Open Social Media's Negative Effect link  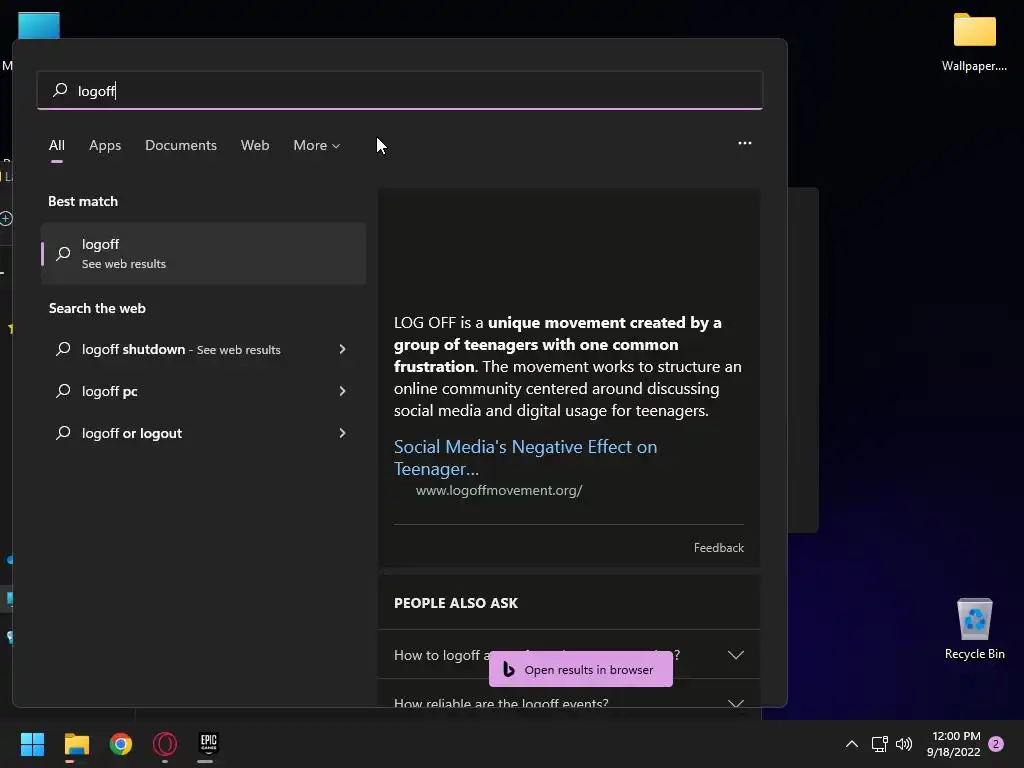(525, 458)
